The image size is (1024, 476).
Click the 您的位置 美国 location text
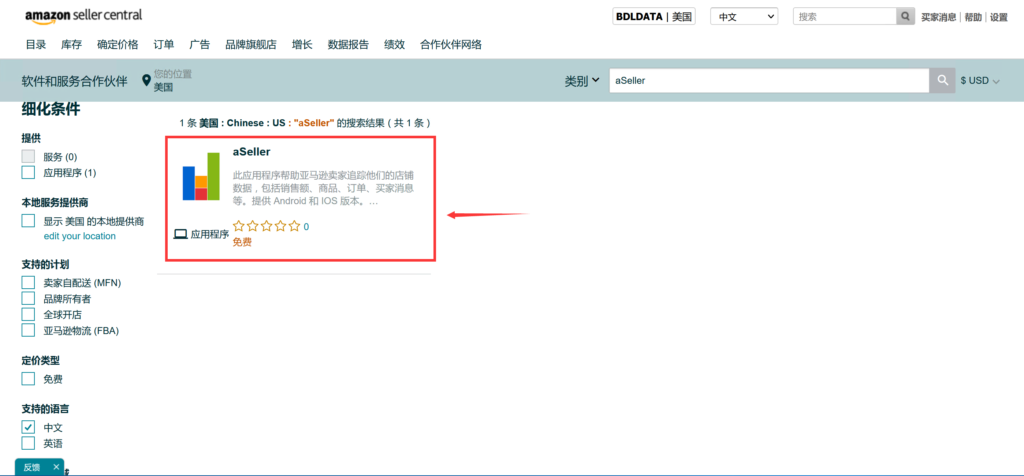[172, 80]
